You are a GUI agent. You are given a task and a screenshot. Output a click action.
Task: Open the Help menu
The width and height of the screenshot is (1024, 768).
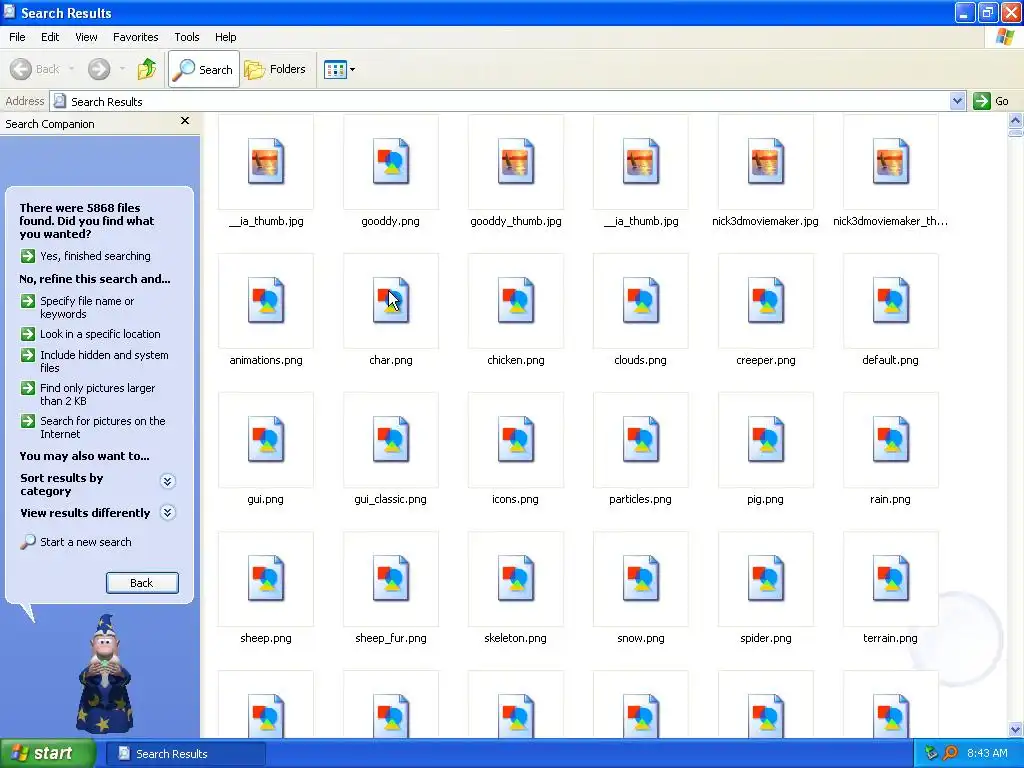(225, 37)
